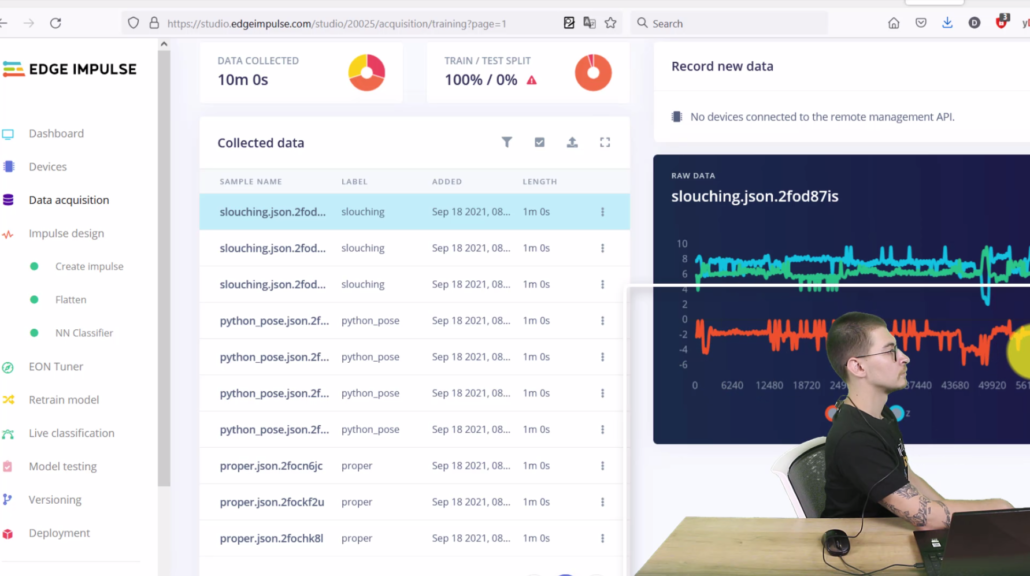
Task: Open the Dashboard page from sidebar
Action: pos(56,134)
